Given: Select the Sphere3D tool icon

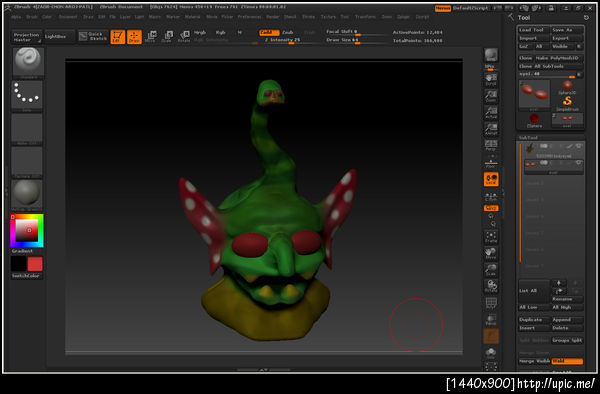Looking at the screenshot, I should pos(567,87).
